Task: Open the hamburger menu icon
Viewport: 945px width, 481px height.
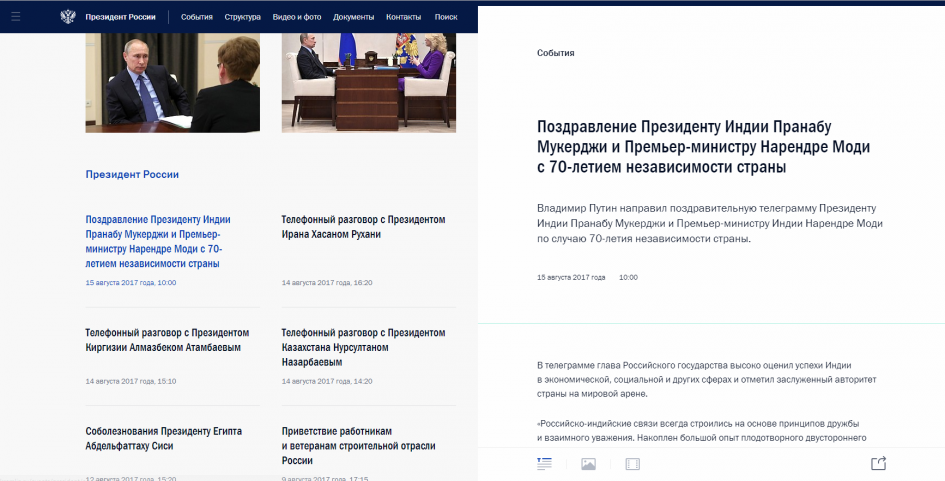Action: [x=16, y=17]
